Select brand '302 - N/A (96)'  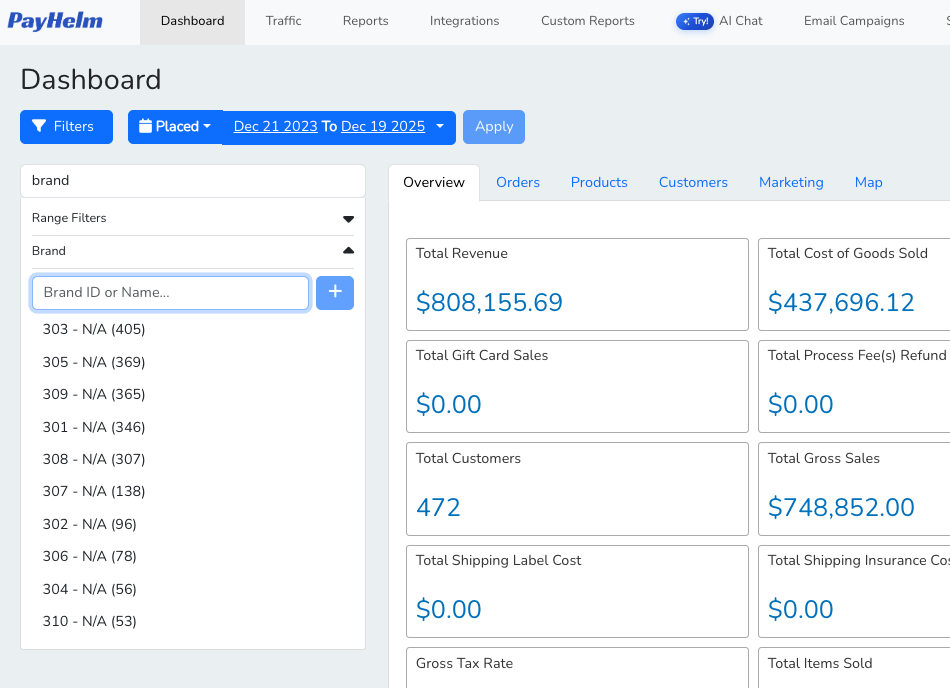(x=90, y=524)
